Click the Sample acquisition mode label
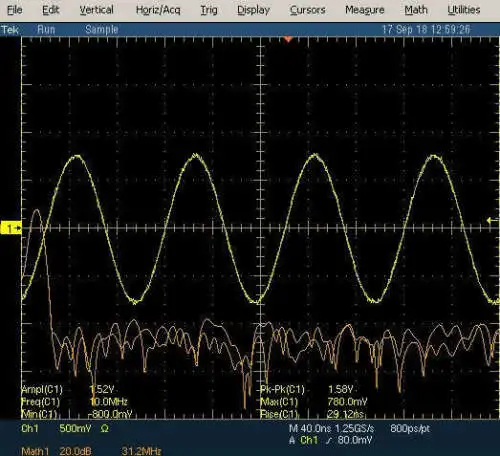Viewport: 500px width, 456px height. pos(102,30)
